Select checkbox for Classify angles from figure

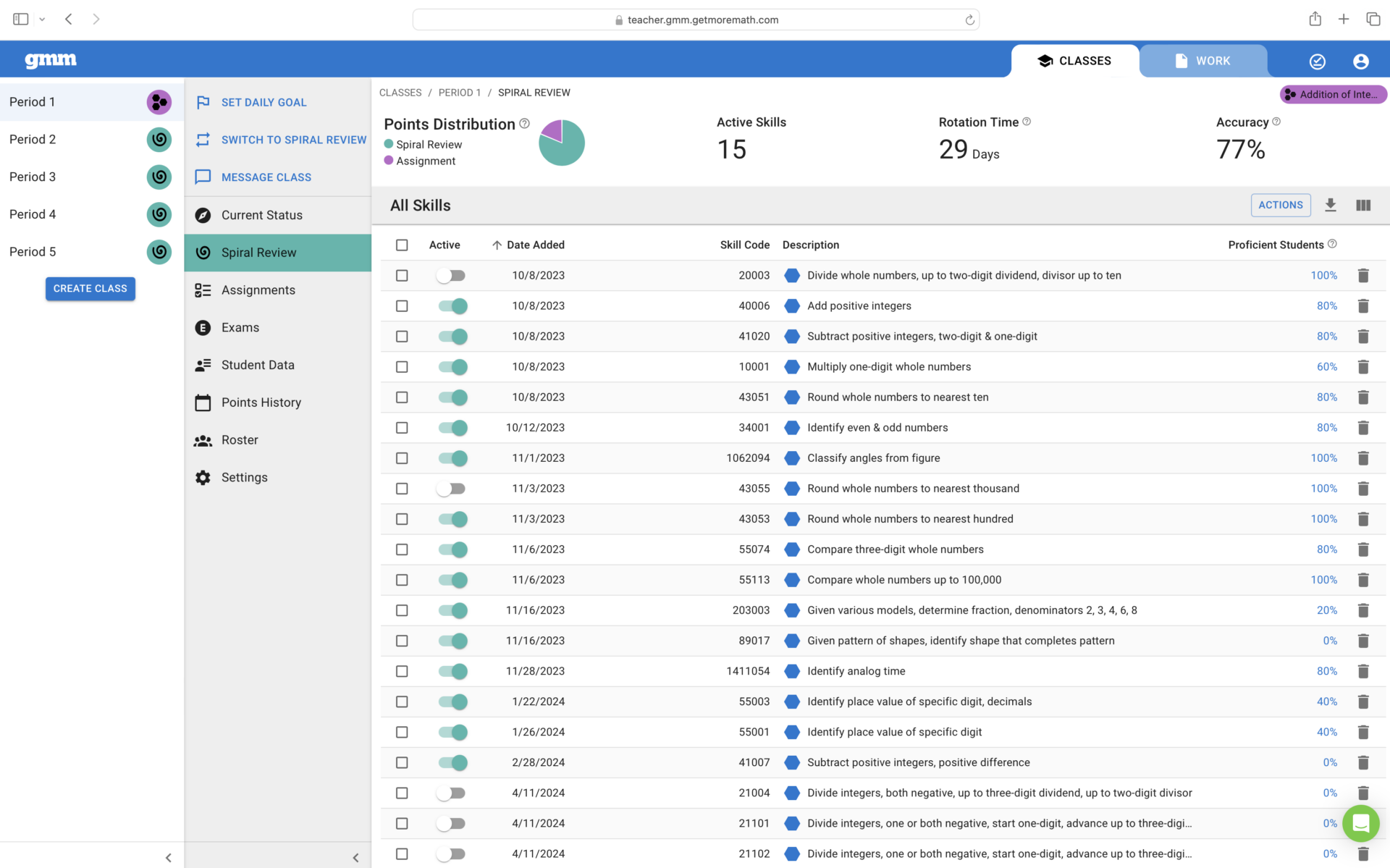(402, 458)
